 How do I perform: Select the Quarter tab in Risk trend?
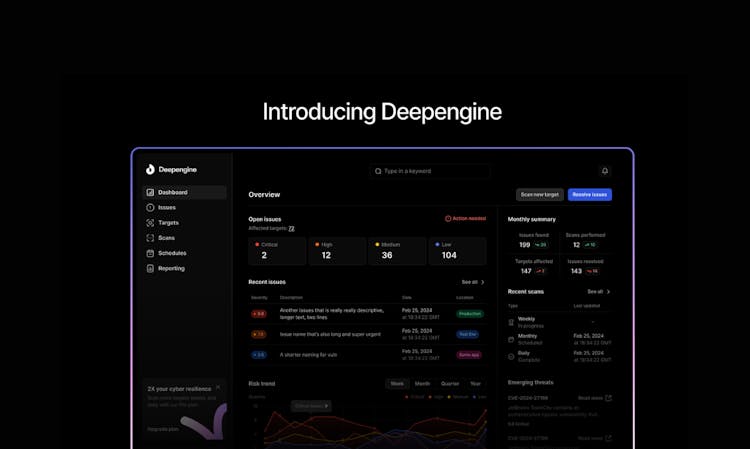coord(450,383)
